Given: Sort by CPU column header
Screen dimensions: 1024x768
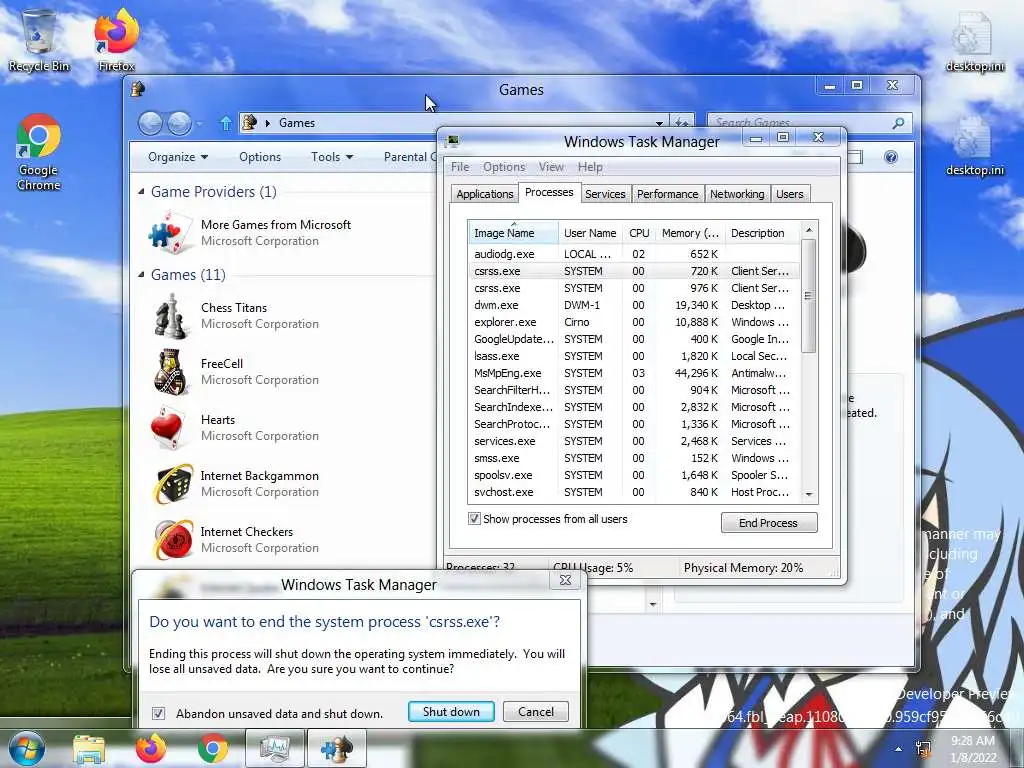Looking at the screenshot, I should (x=639, y=233).
